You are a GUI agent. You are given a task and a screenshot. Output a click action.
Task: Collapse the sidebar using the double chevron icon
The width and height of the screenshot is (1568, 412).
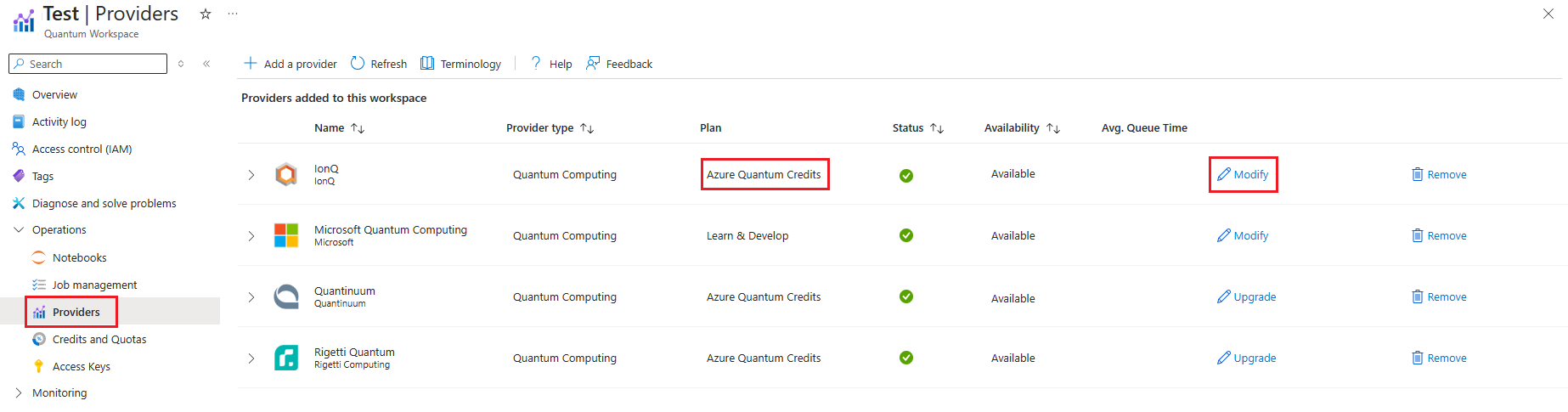206,64
